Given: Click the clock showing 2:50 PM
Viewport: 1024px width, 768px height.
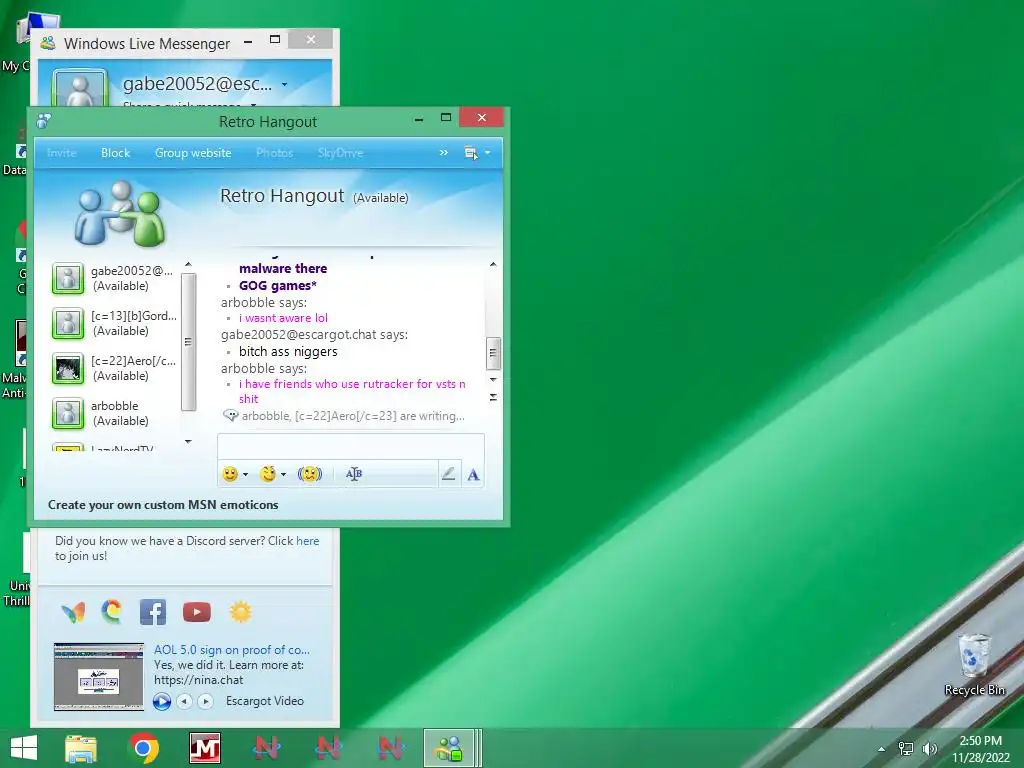Looking at the screenshot, I should [x=980, y=741].
